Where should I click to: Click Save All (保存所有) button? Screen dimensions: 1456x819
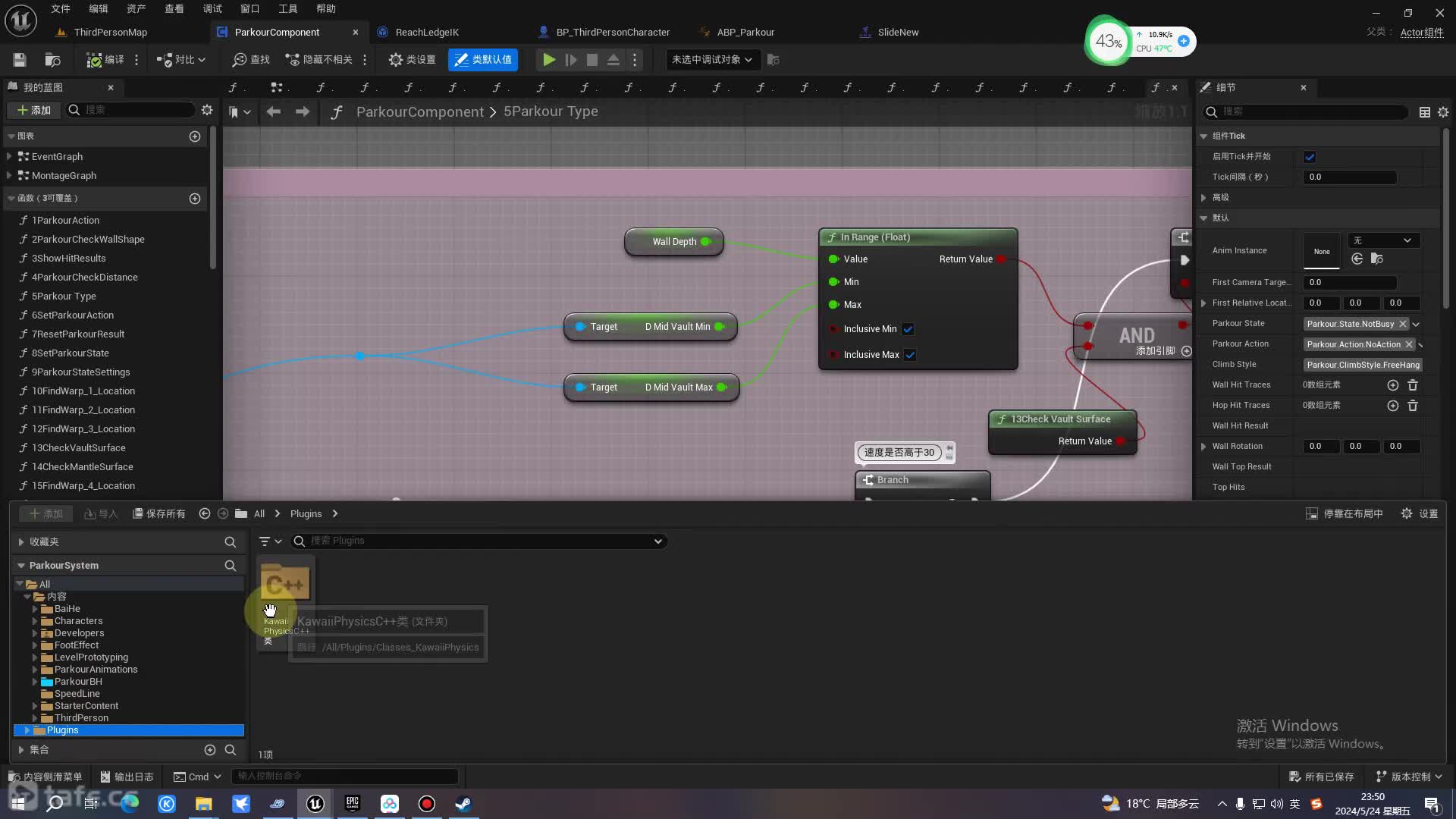pos(159,513)
